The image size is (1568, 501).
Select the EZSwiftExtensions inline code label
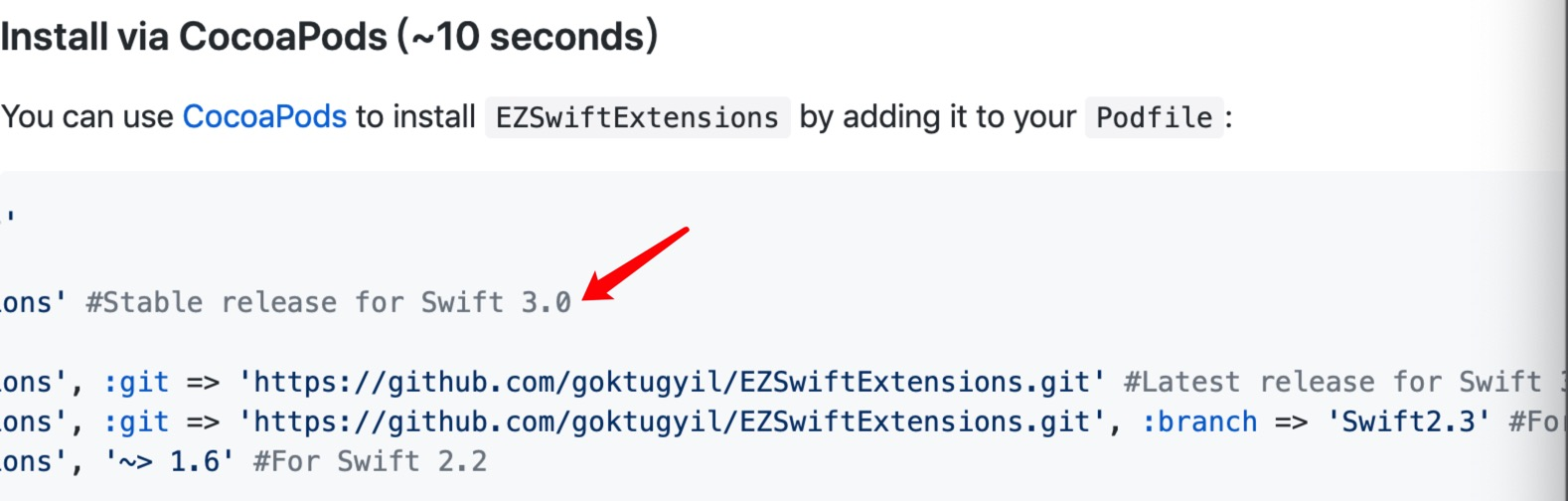(637, 118)
